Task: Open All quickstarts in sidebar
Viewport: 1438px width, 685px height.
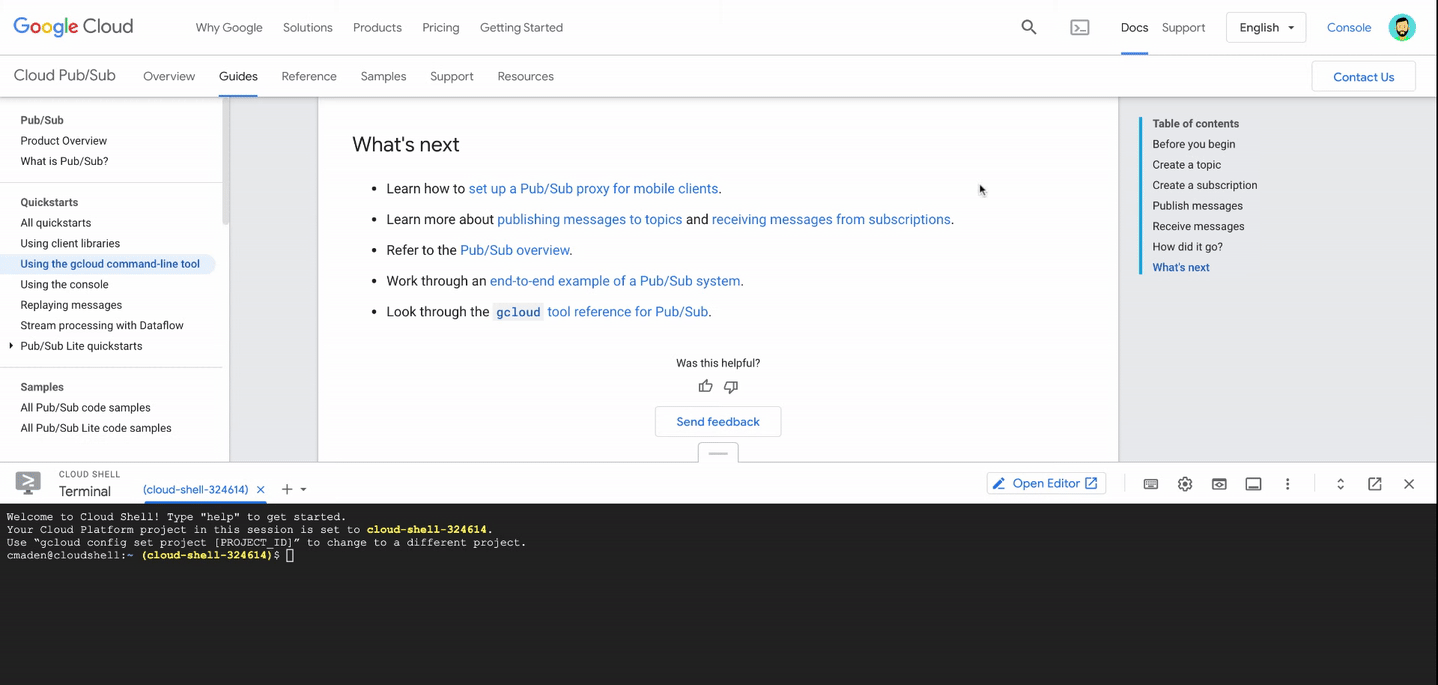Action: click(x=56, y=223)
